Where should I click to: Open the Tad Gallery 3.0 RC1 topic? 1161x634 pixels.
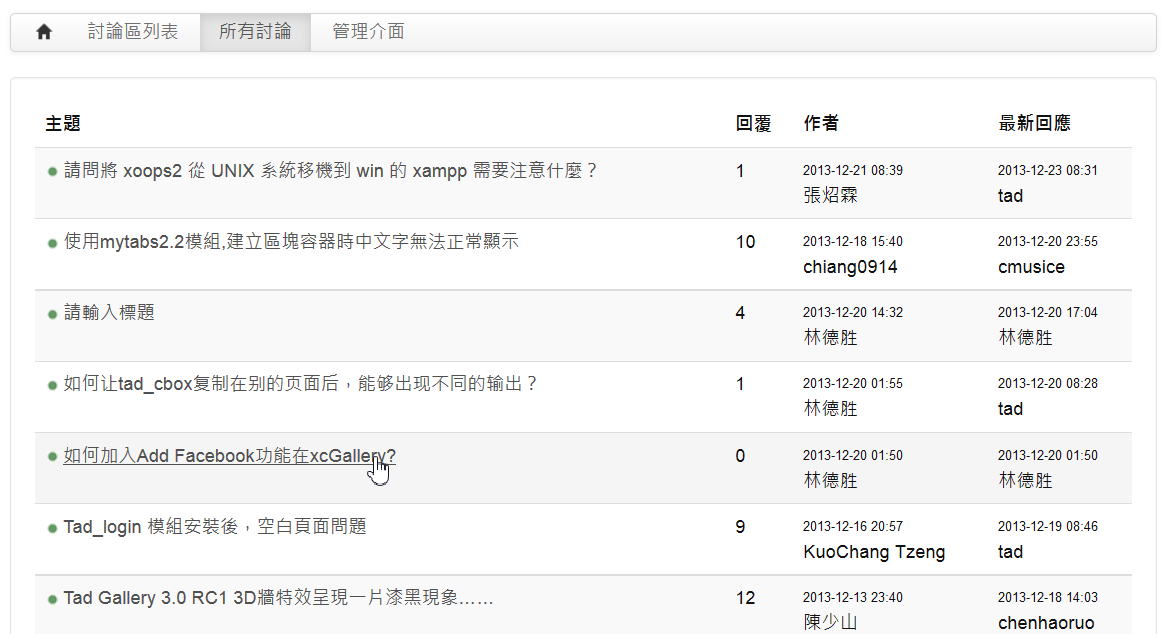click(278, 598)
